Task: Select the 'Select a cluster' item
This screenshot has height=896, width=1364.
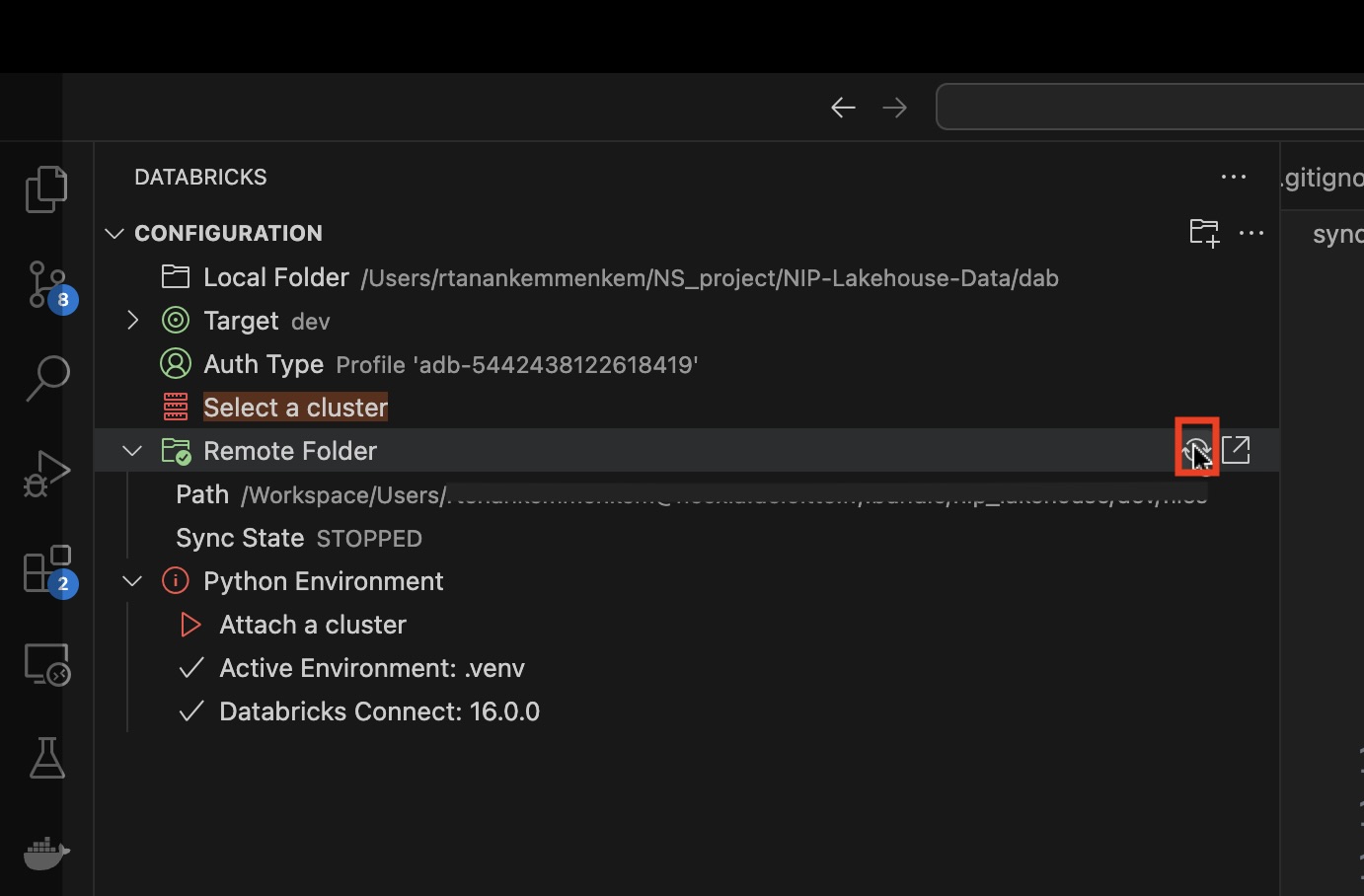Action: point(295,408)
